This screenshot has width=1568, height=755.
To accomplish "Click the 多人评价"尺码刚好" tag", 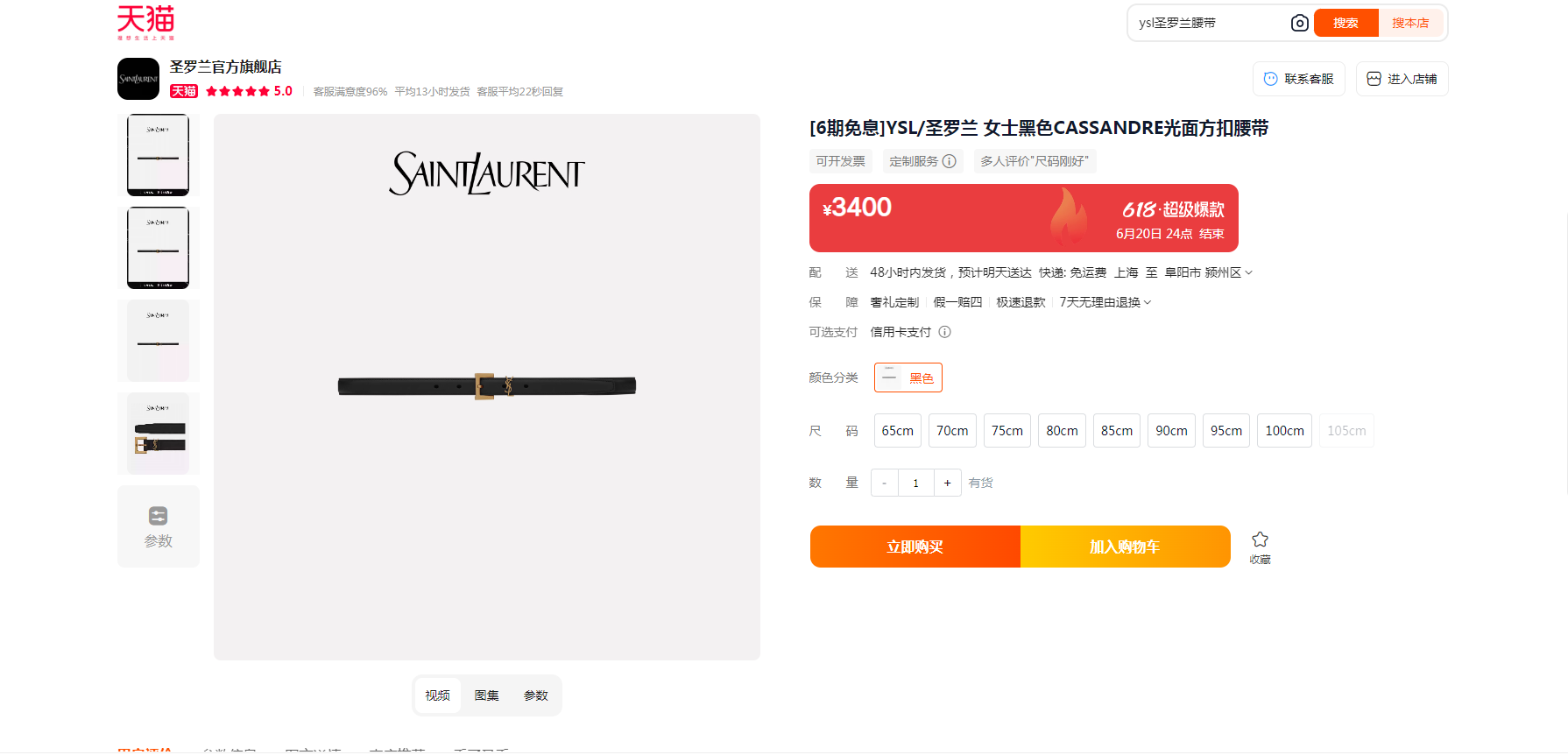I will click(1035, 161).
